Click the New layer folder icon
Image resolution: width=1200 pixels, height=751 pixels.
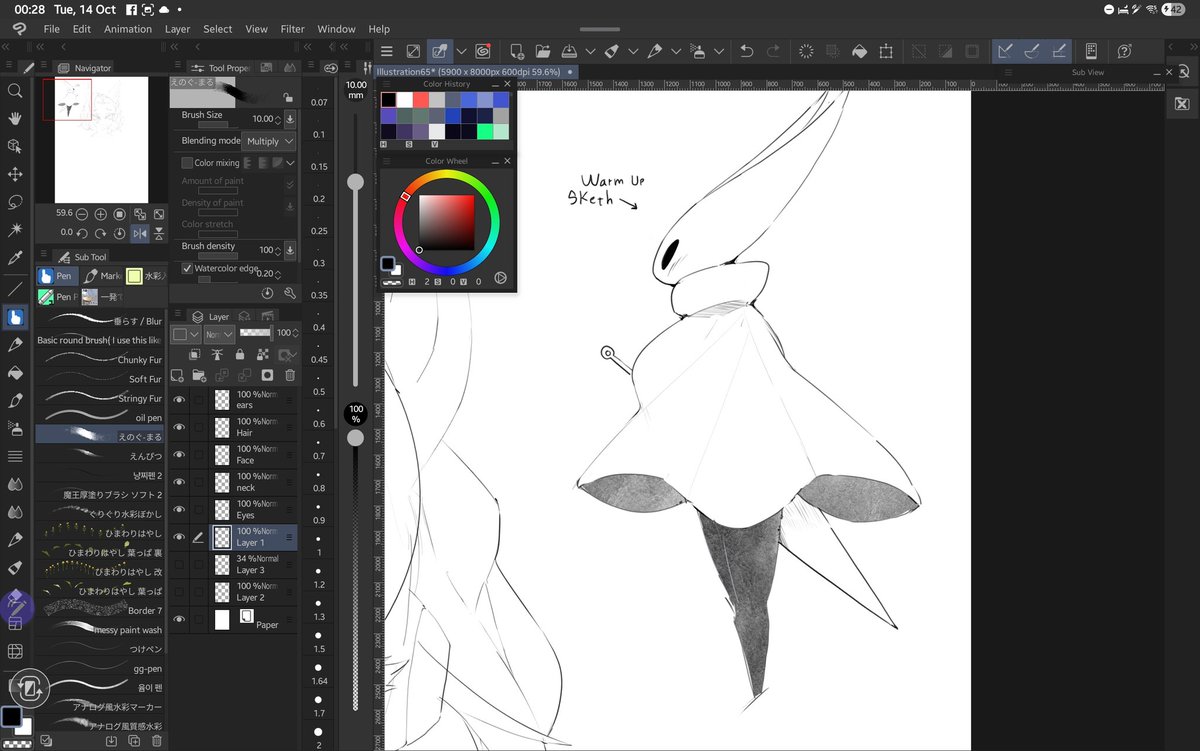[x=199, y=375]
